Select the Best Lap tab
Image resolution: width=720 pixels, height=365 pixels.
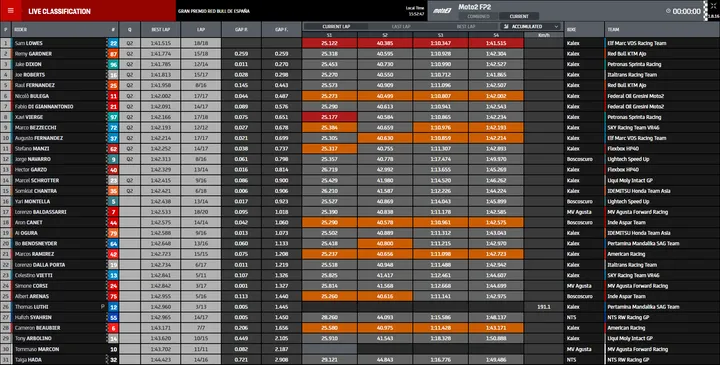pos(466,27)
